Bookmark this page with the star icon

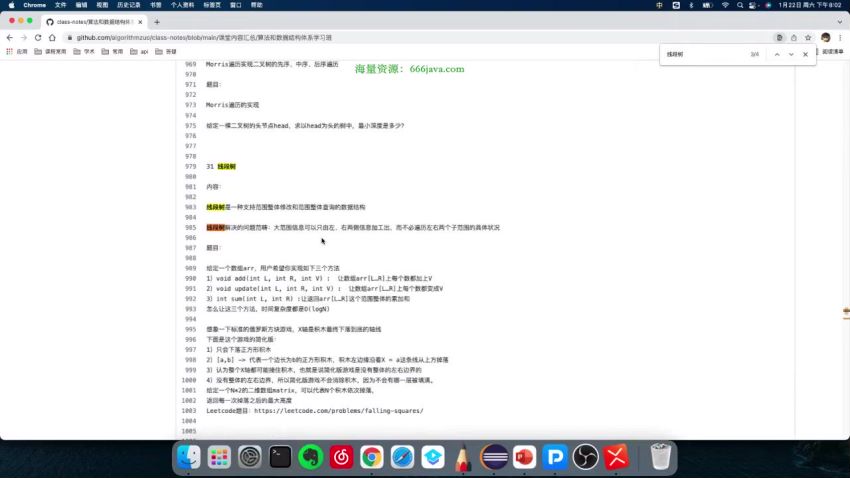click(807, 37)
